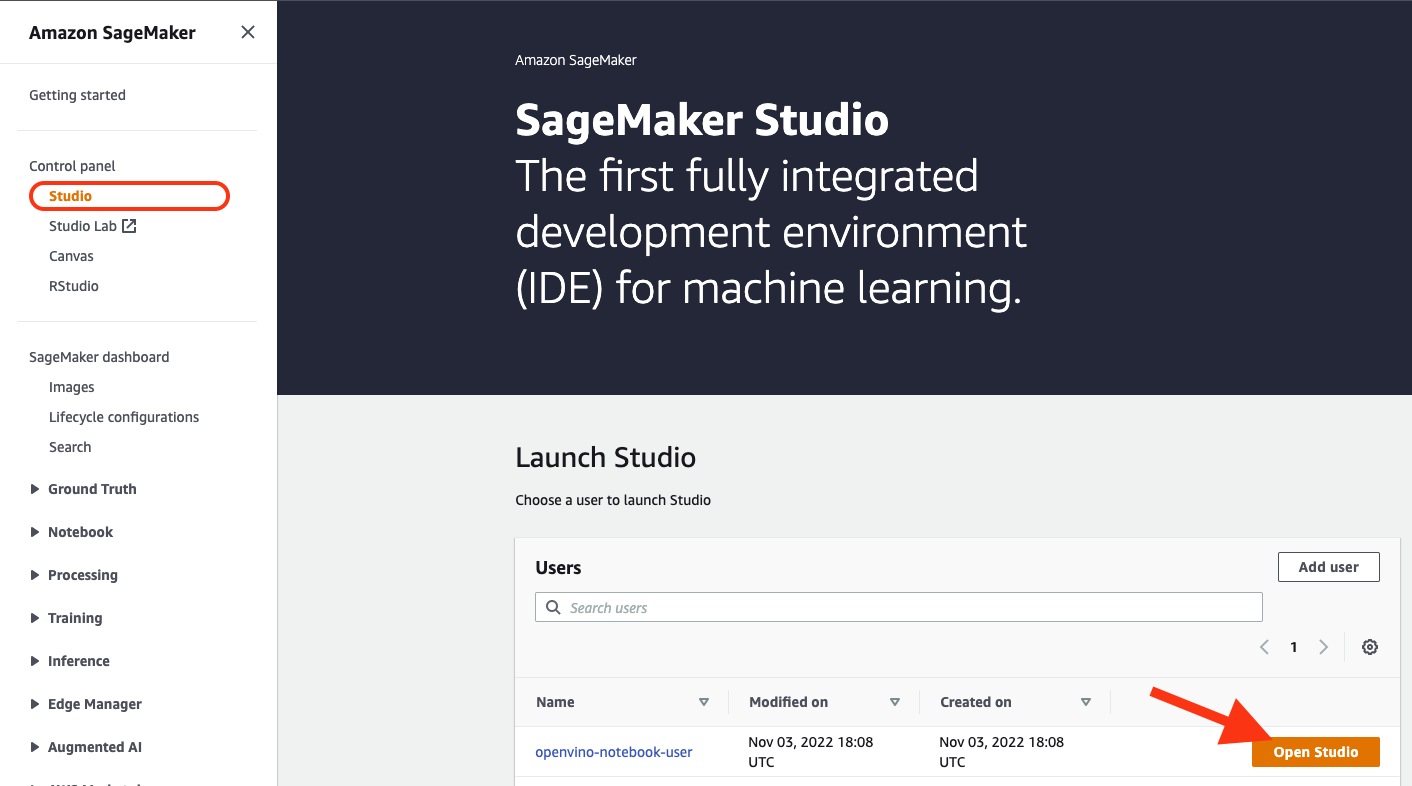Viewport: 1412px width, 786px height.
Task: Open Canvas from Control panel
Action: [71, 256]
